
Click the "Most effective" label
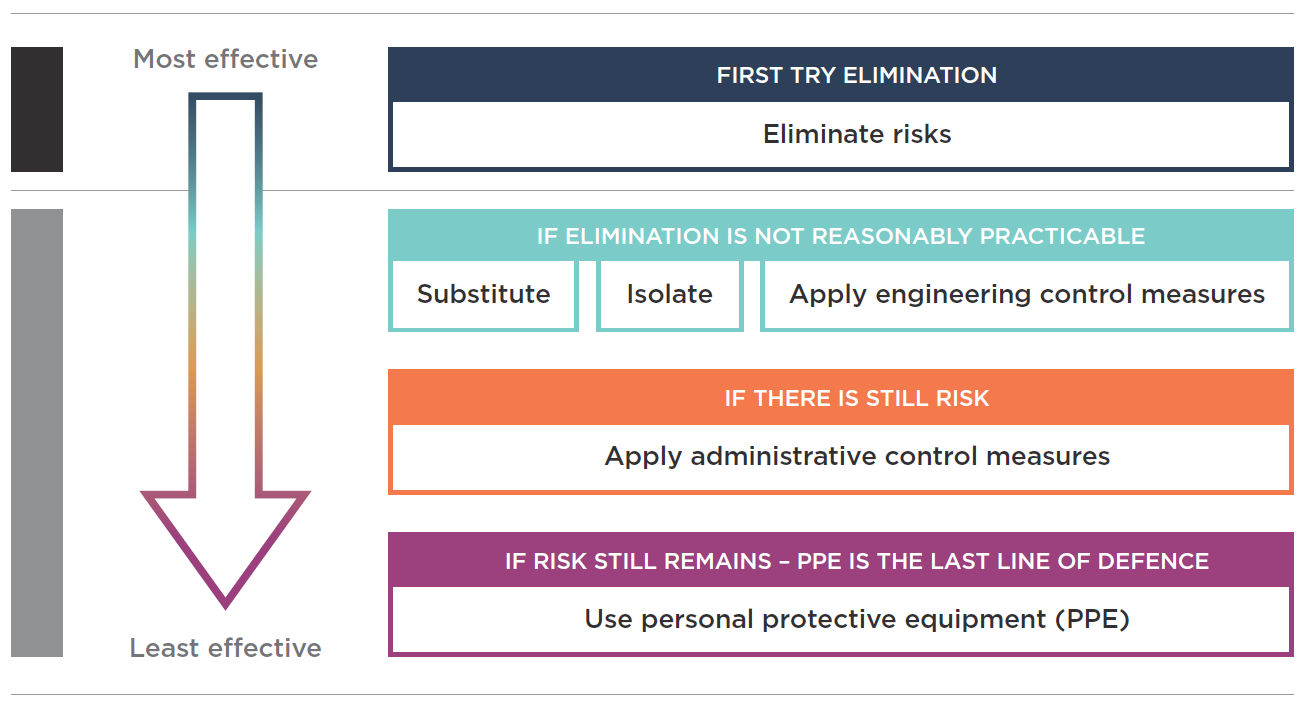pyautogui.click(x=225, y=59)
